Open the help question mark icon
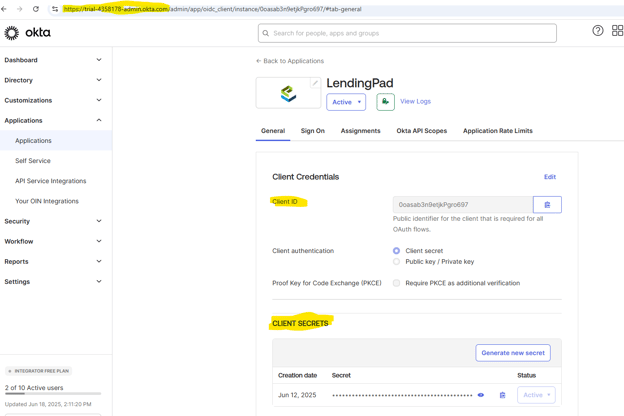This screenshot has height=416, width=624. (598, 31)
